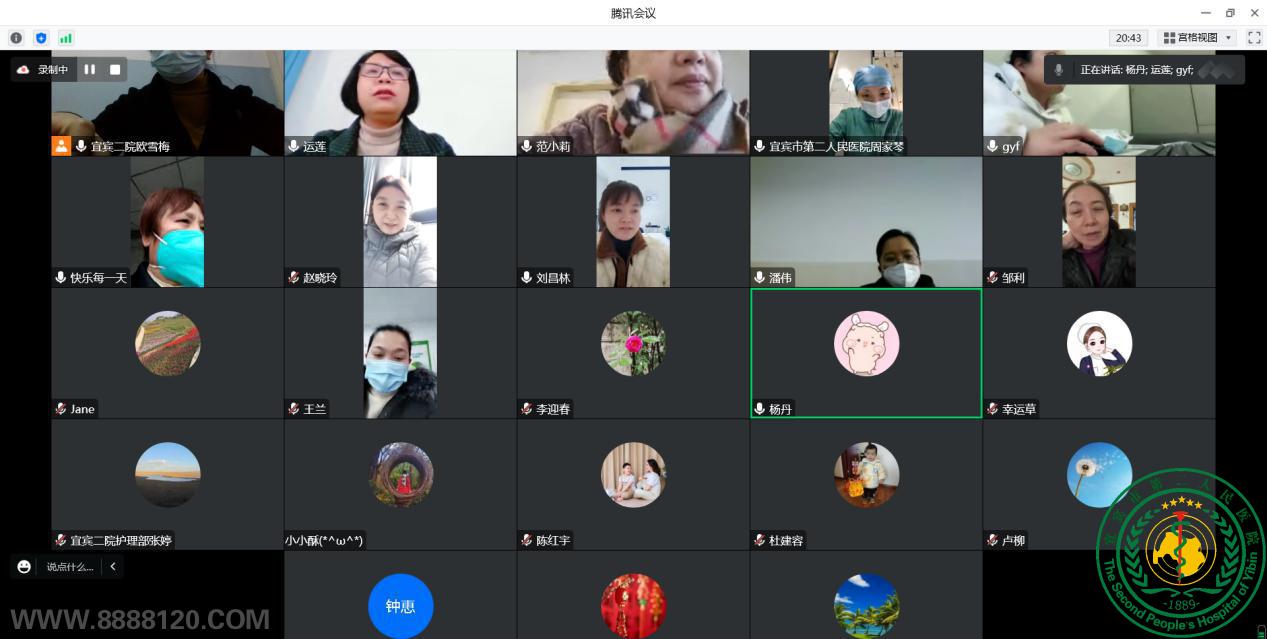The width and height of the screenshot is (1267, 639).
Task: Click the 说点什么 chat input
Action: click(69, 567)
